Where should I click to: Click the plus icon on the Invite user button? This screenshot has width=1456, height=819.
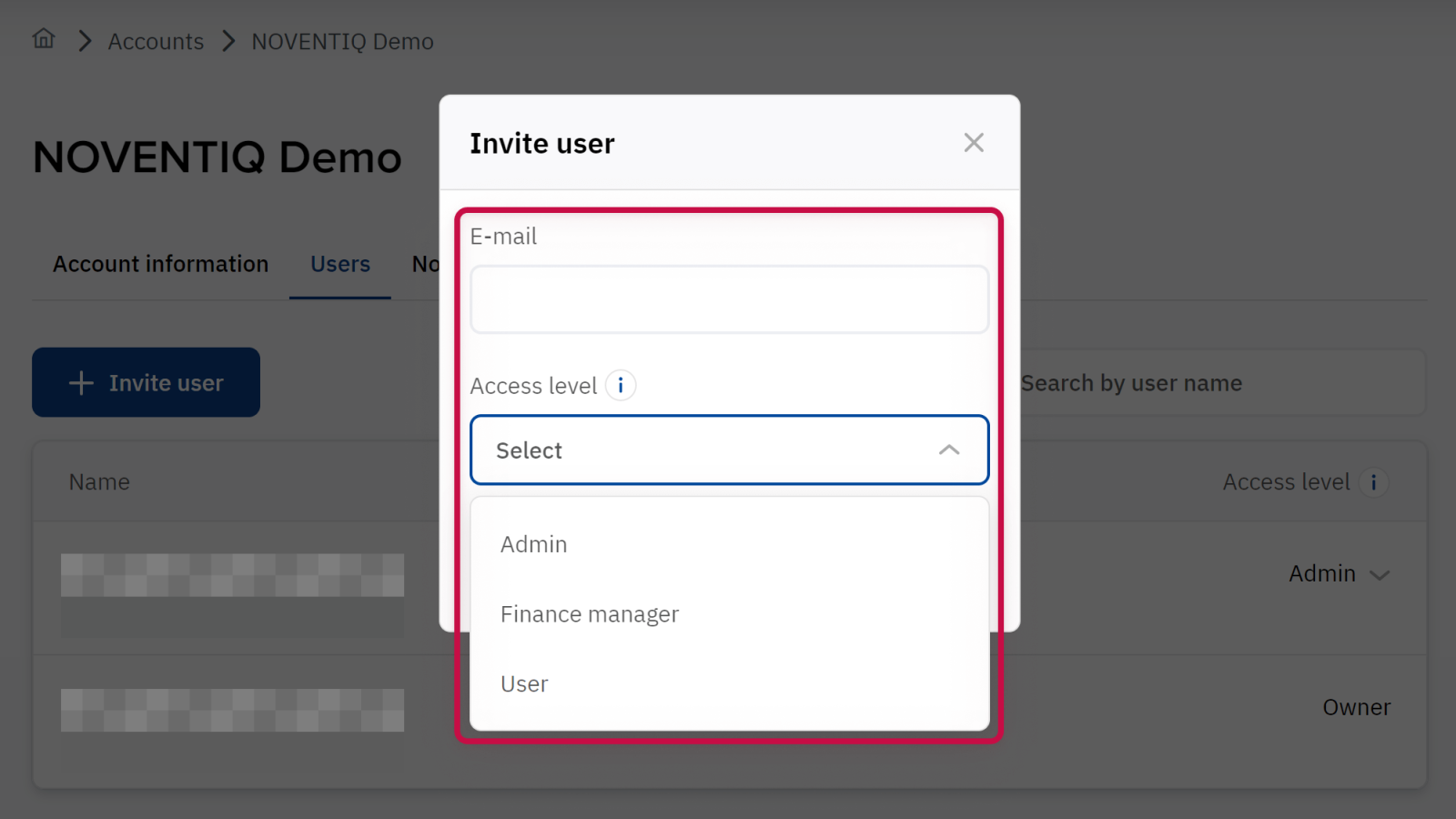(81, 383)
